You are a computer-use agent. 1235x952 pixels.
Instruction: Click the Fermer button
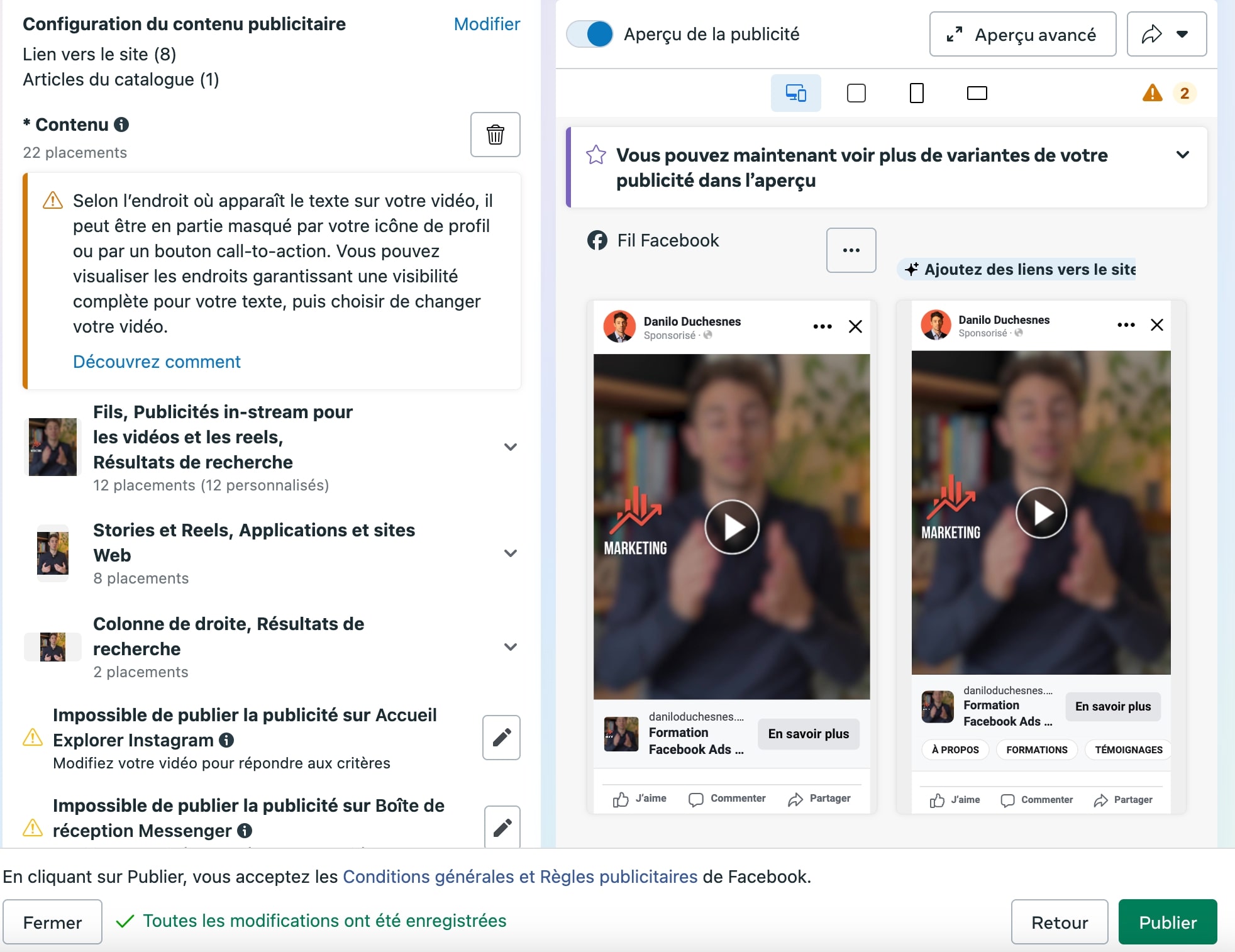(x=52, y=922)
